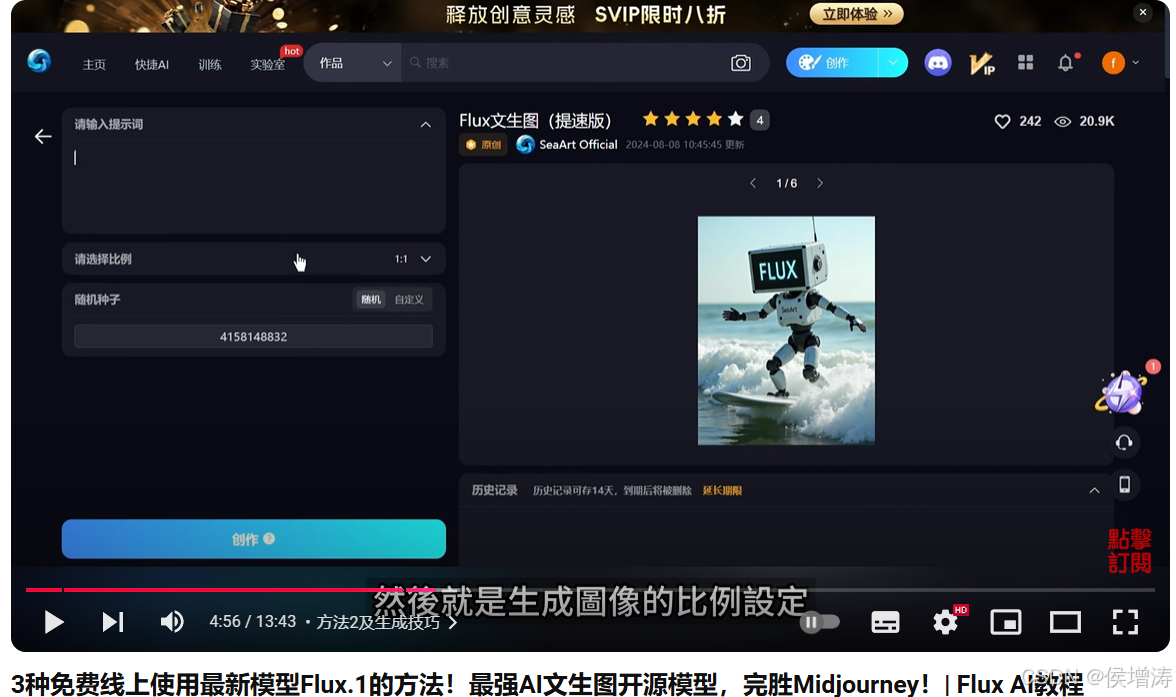1176x697 pixels.
Task: Click the SeaArt logo icon
Action: (x=39, y=61)
